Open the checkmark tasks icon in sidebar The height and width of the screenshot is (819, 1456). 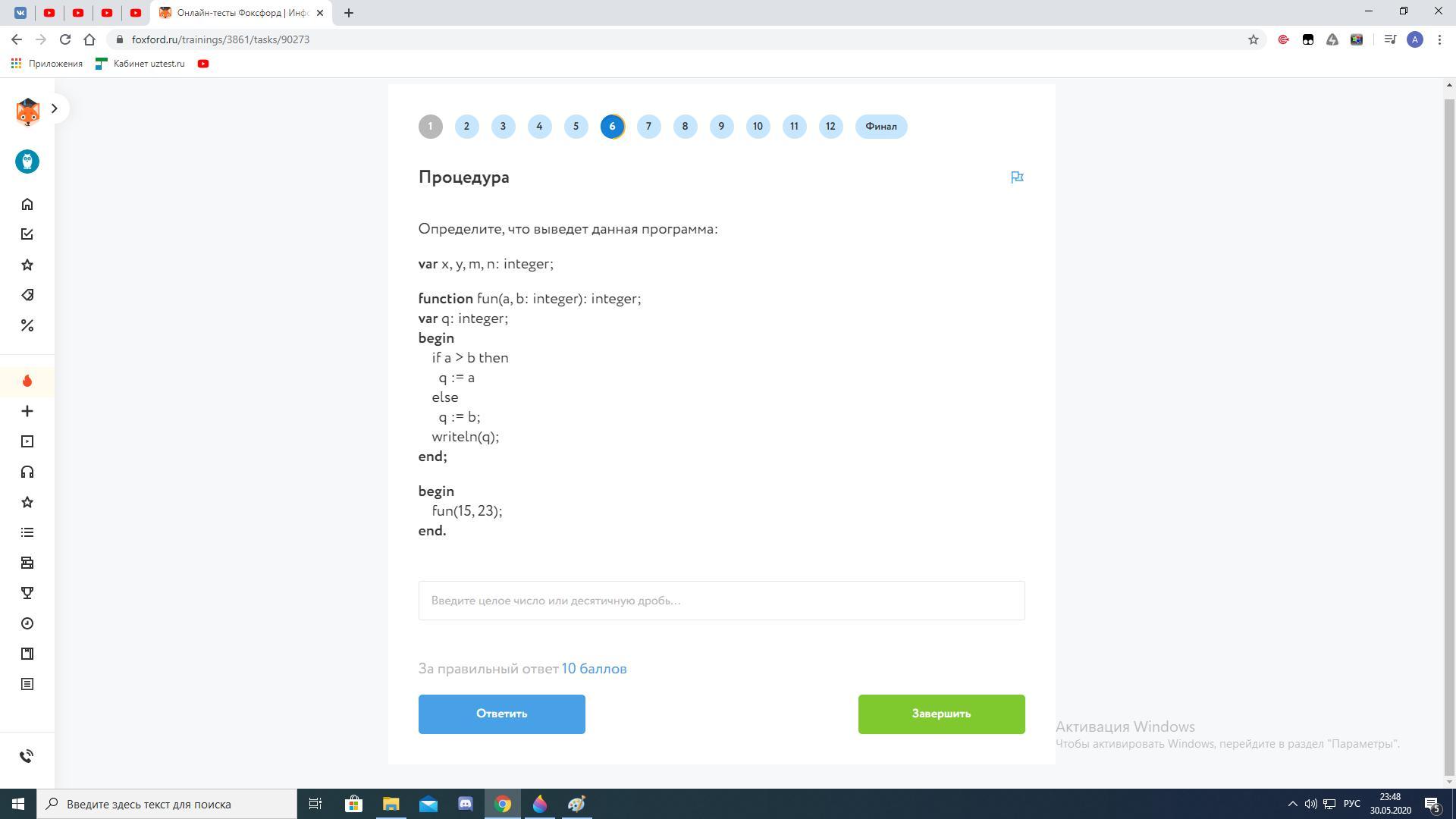point(27,234)
